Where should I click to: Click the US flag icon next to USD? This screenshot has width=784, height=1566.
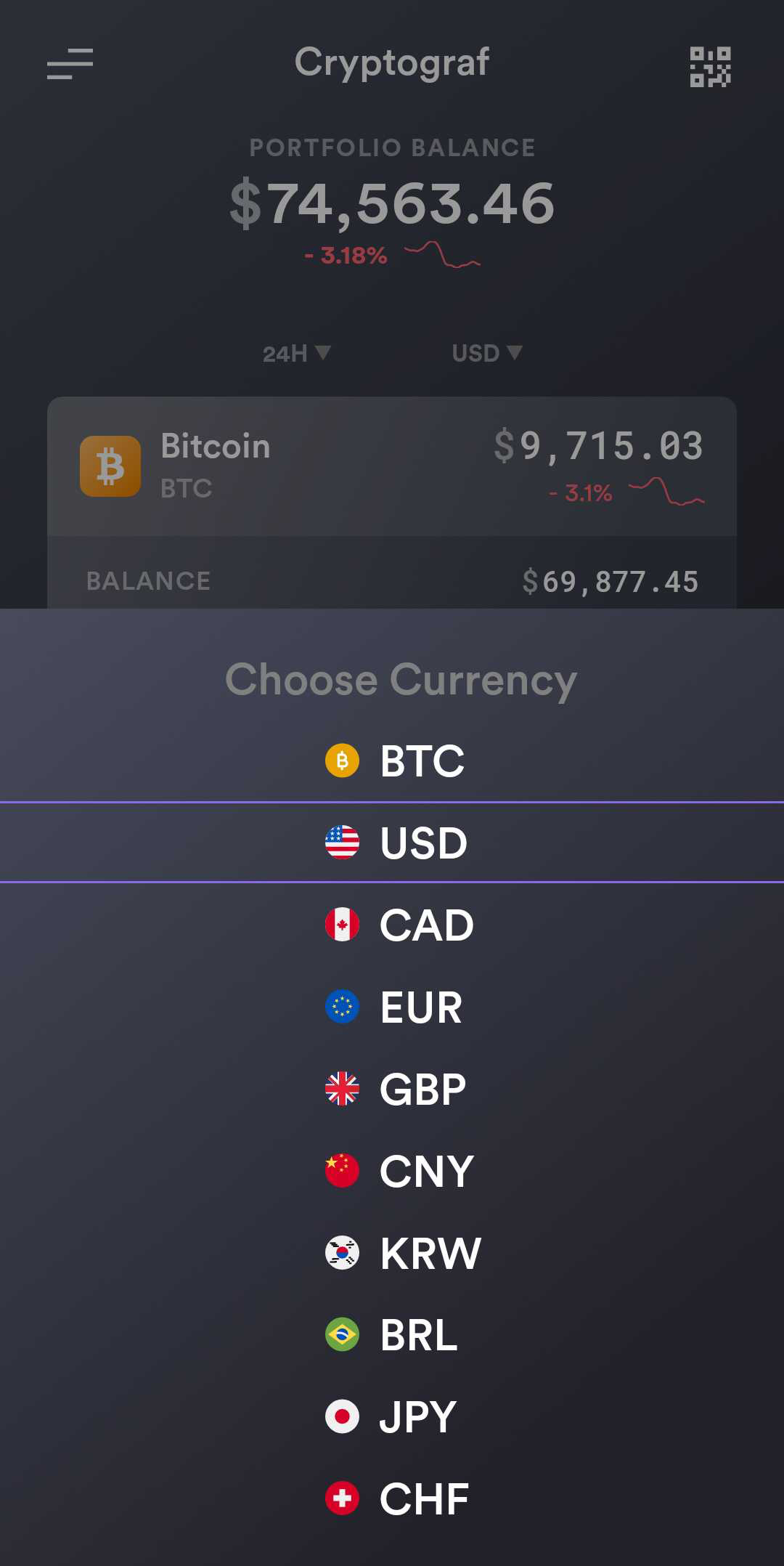341,843
